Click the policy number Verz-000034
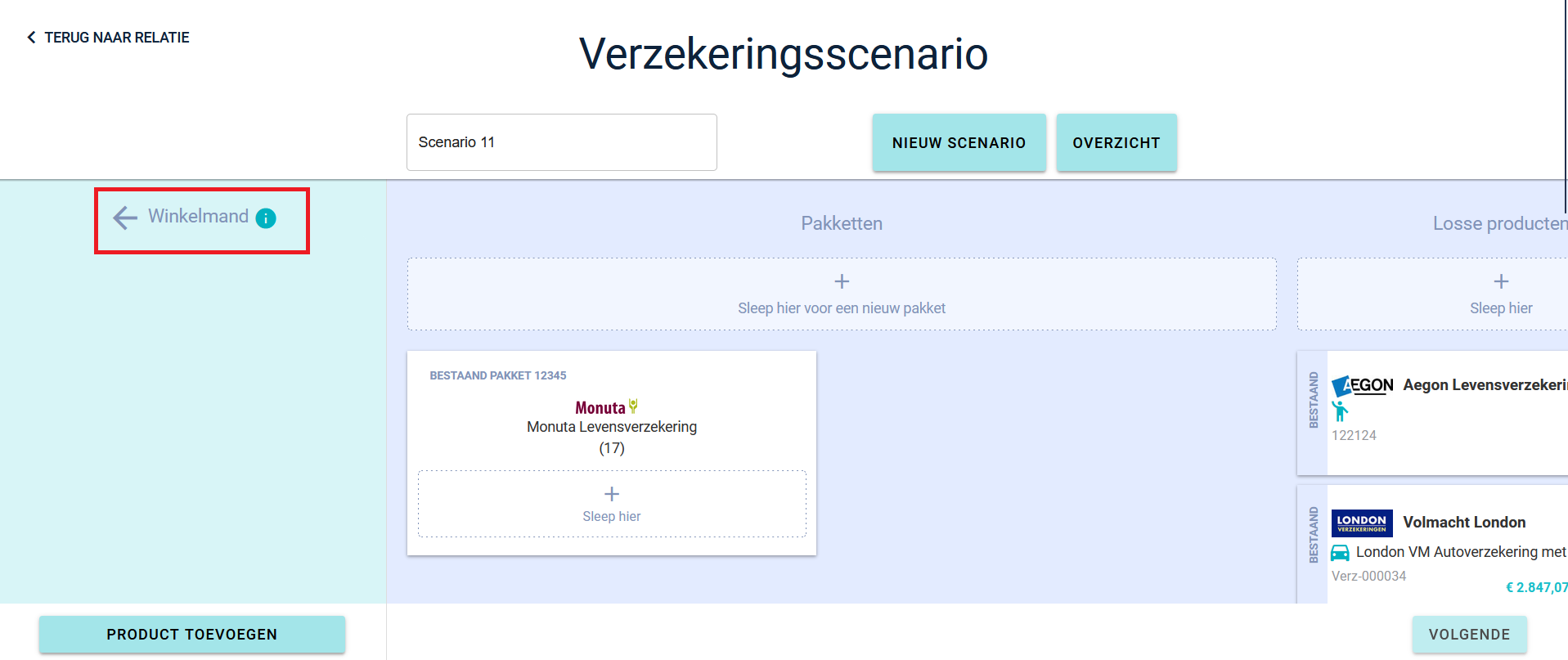The image size is (1568, 660). [1368, 576]
